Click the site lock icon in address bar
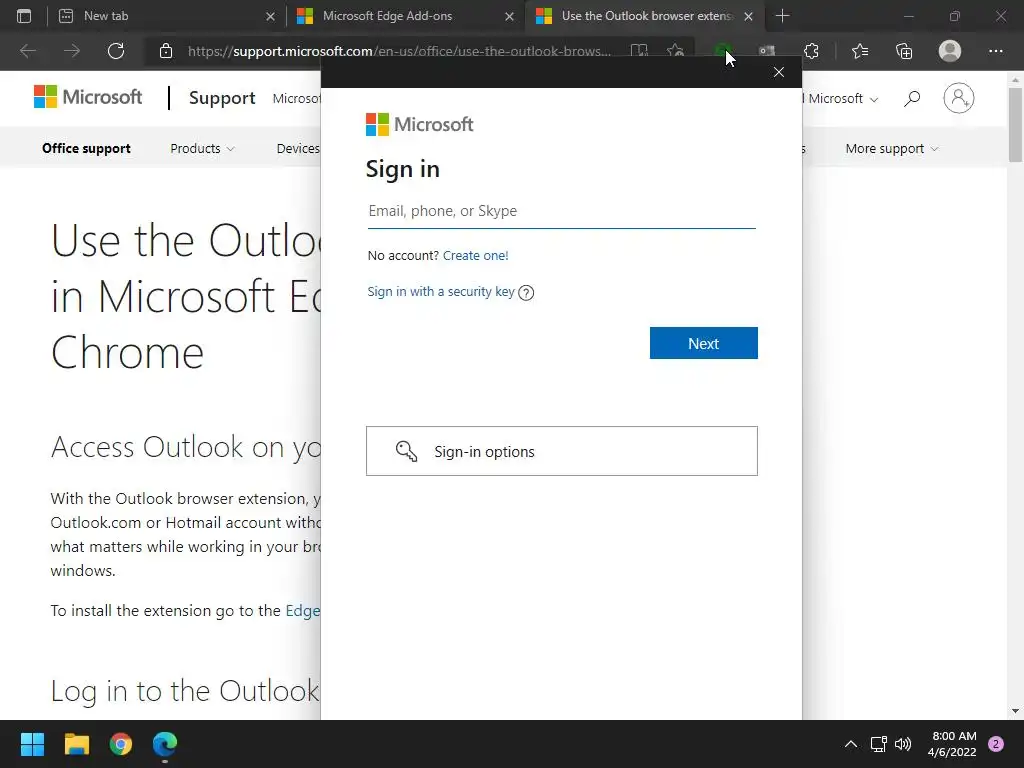This screenshot has height=768, width=1024. [x=166, y=51]
